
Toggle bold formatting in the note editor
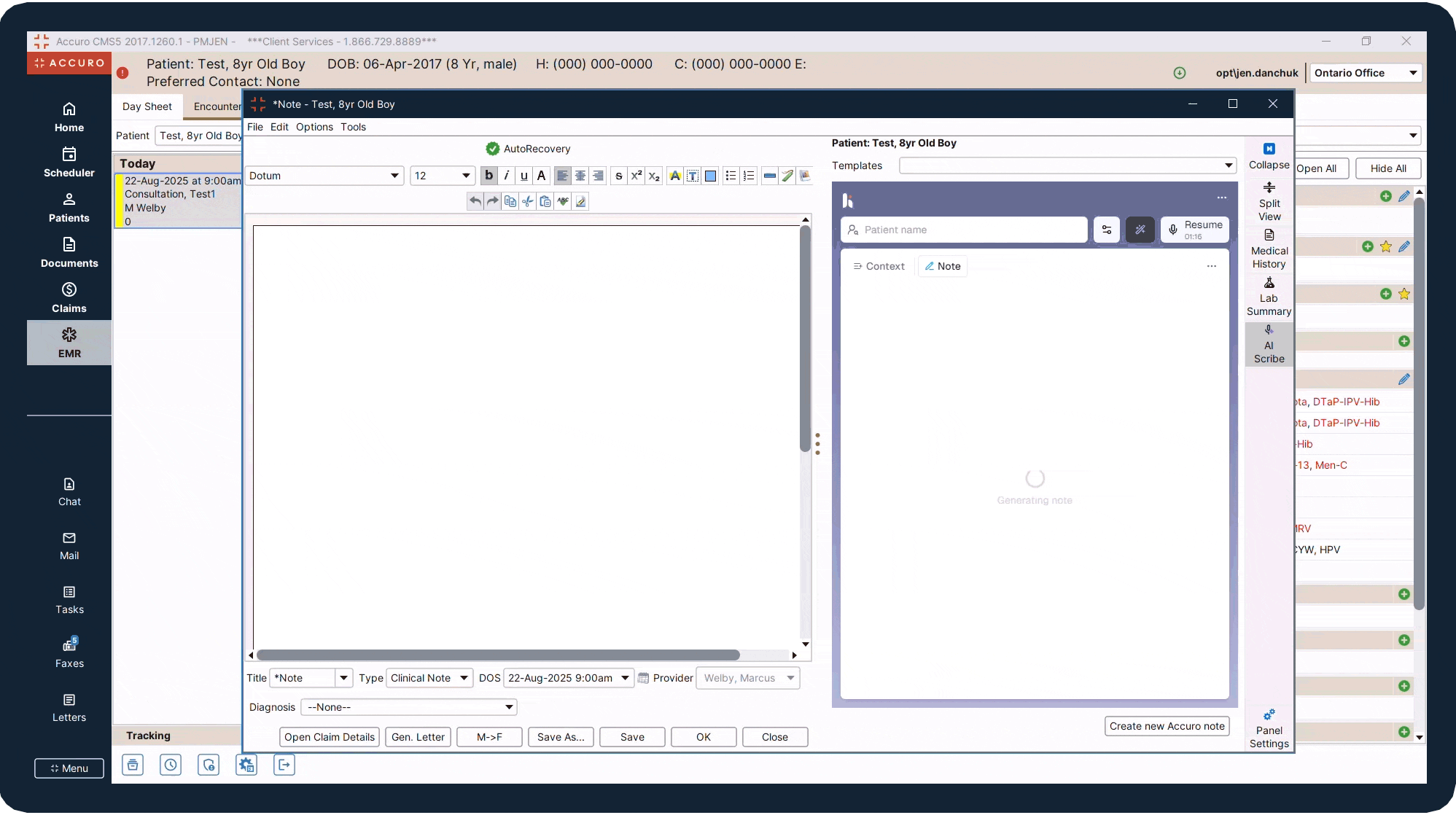click(488, 176)
